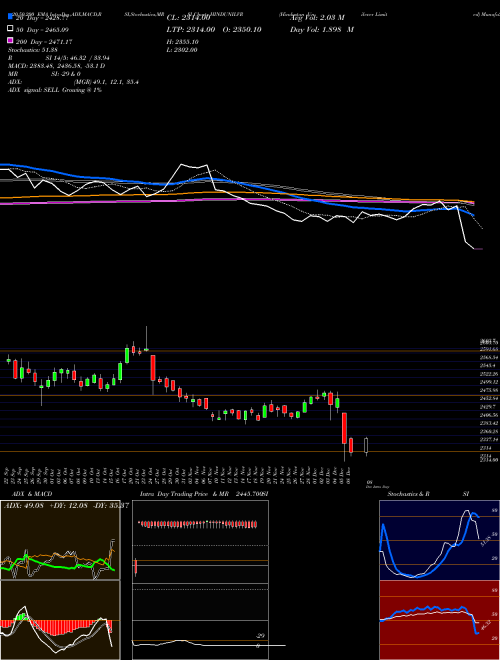This screenshot has height=660, width=500.
Task: Click the '2543.4' price axis label
Action: click(487, 365)
